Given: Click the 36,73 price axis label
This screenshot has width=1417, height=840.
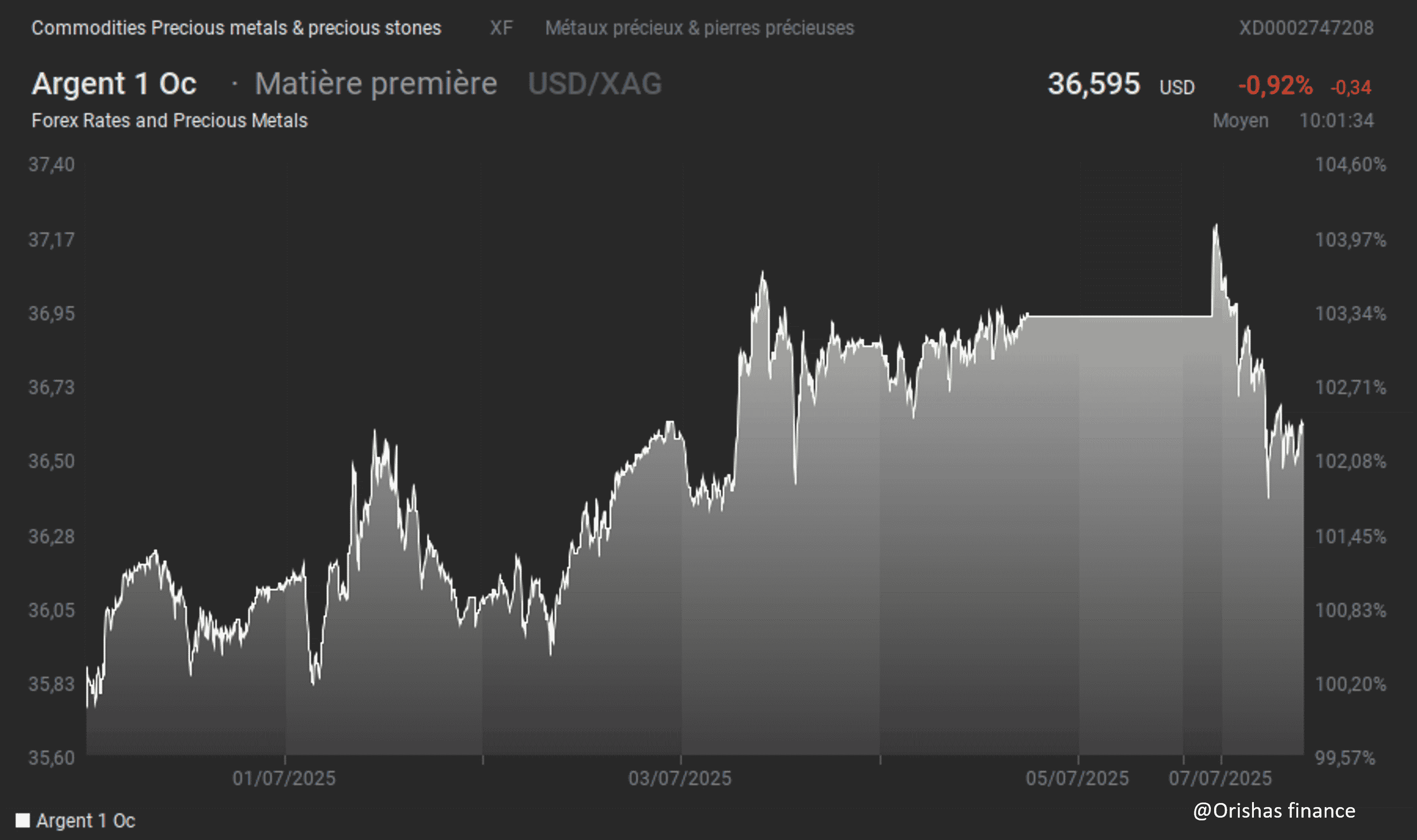Looking at the screenshot, I should pyautogui.click(x=52, y=388).
